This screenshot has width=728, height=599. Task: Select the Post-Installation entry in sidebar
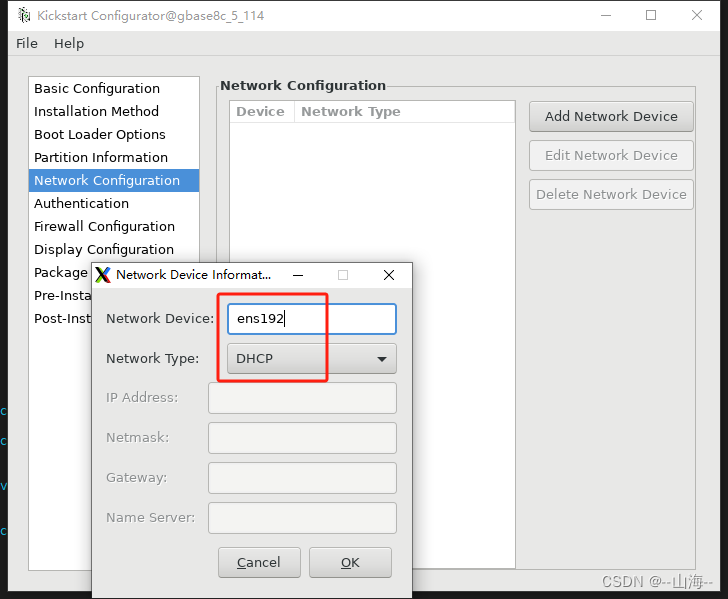60,319
